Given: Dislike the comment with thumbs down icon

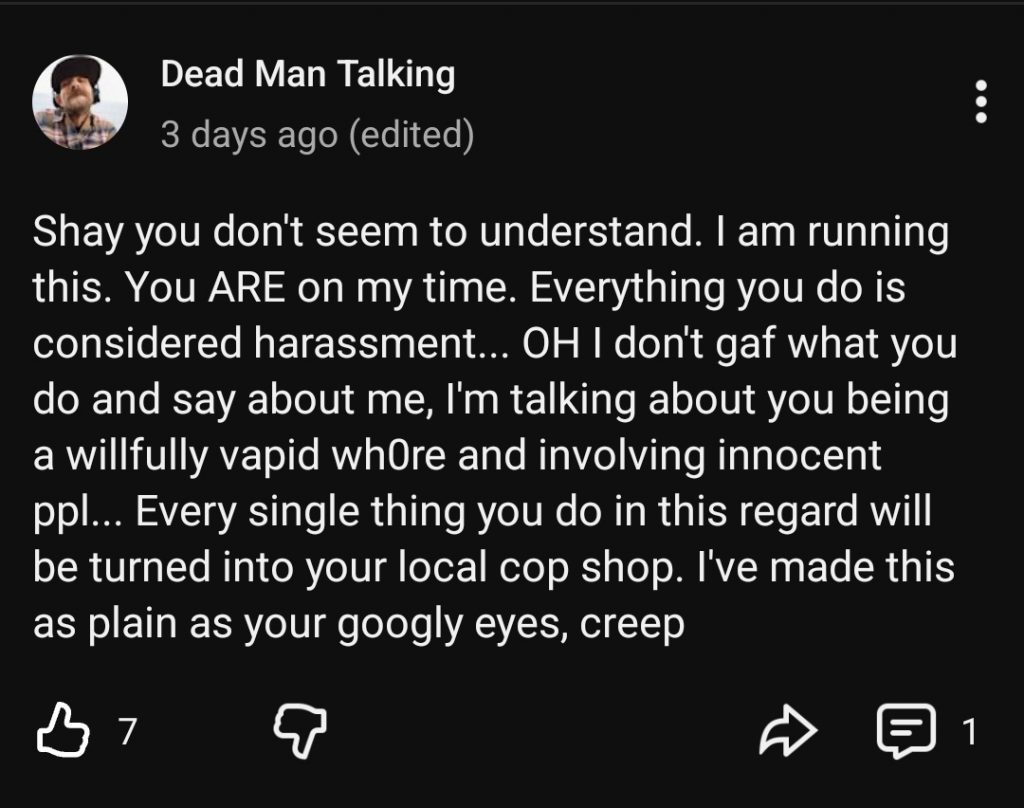Looking at the screenshot, I should coord(299,733).
